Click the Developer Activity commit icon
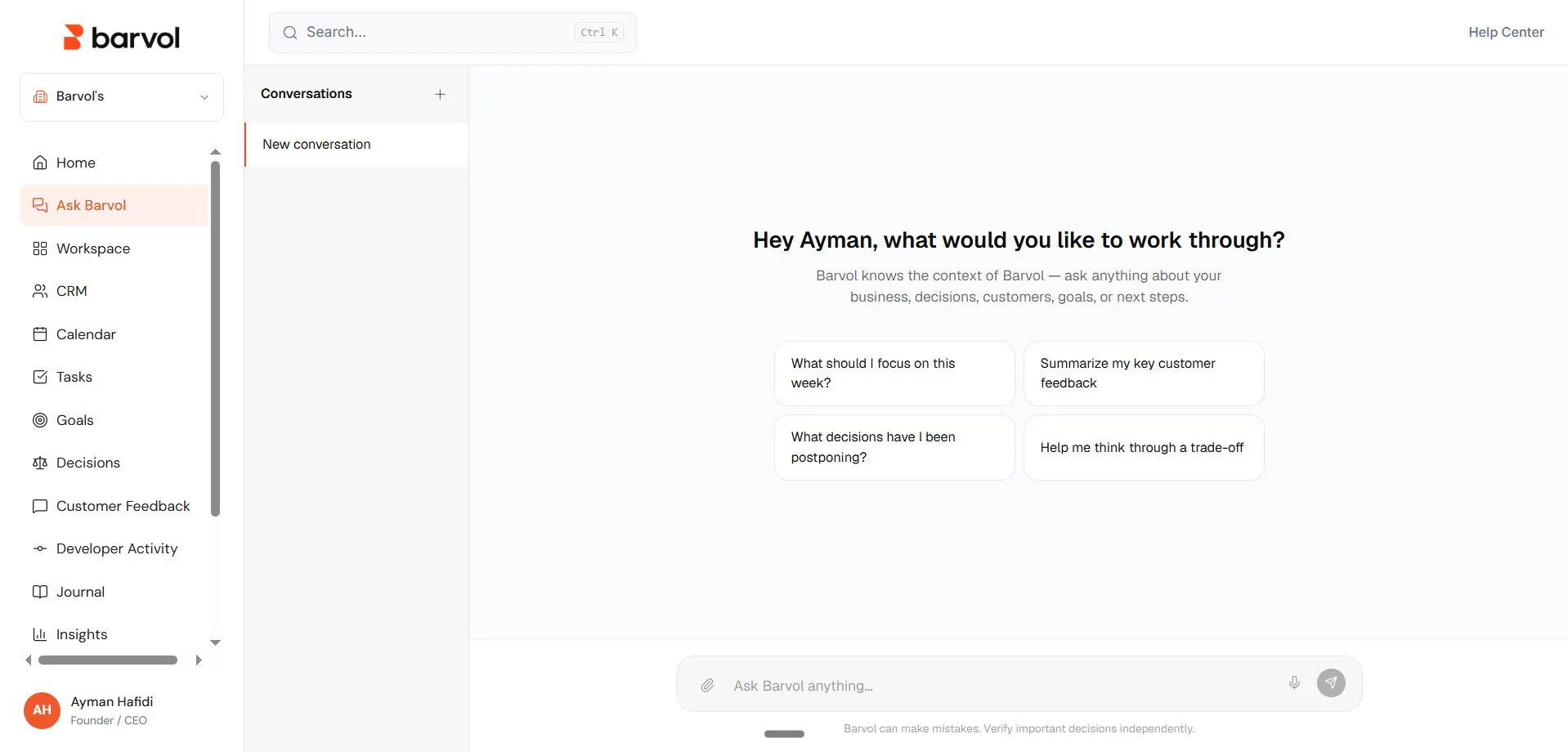 click(40, 548)
